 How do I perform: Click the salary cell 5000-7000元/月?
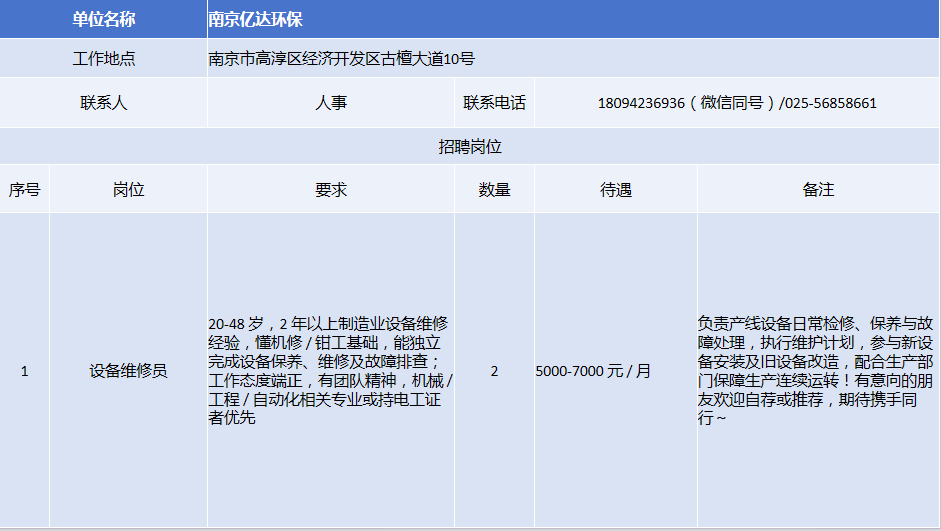pyautogui.click(x=593, y=371)
